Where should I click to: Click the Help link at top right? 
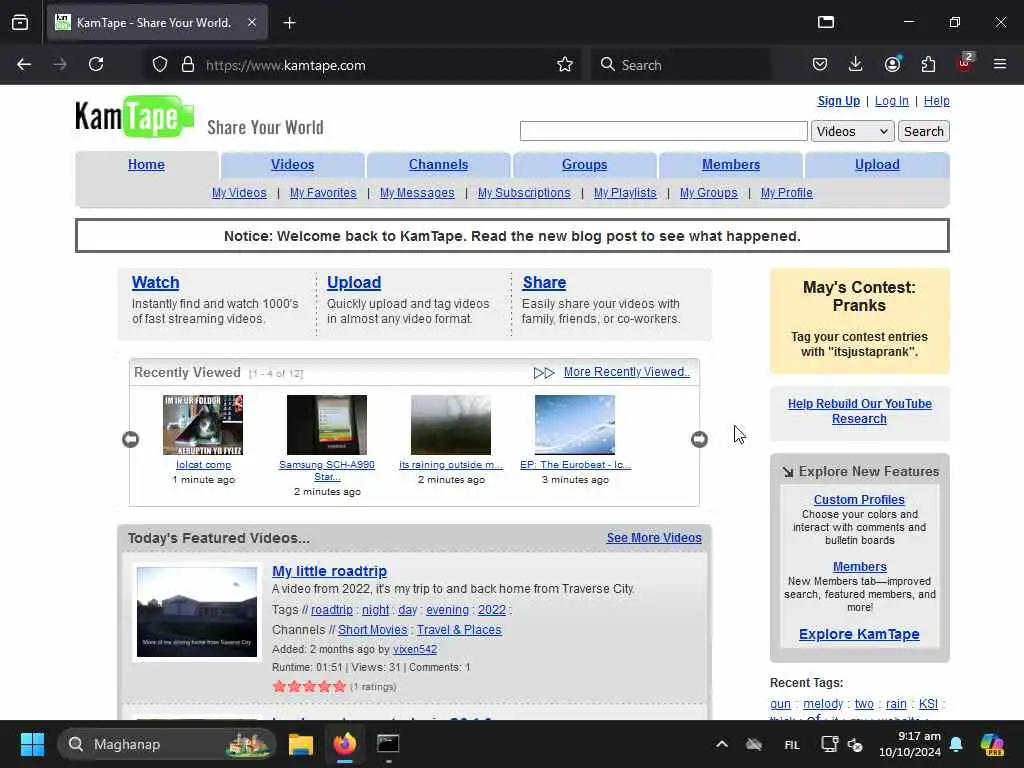coord(936,101)
